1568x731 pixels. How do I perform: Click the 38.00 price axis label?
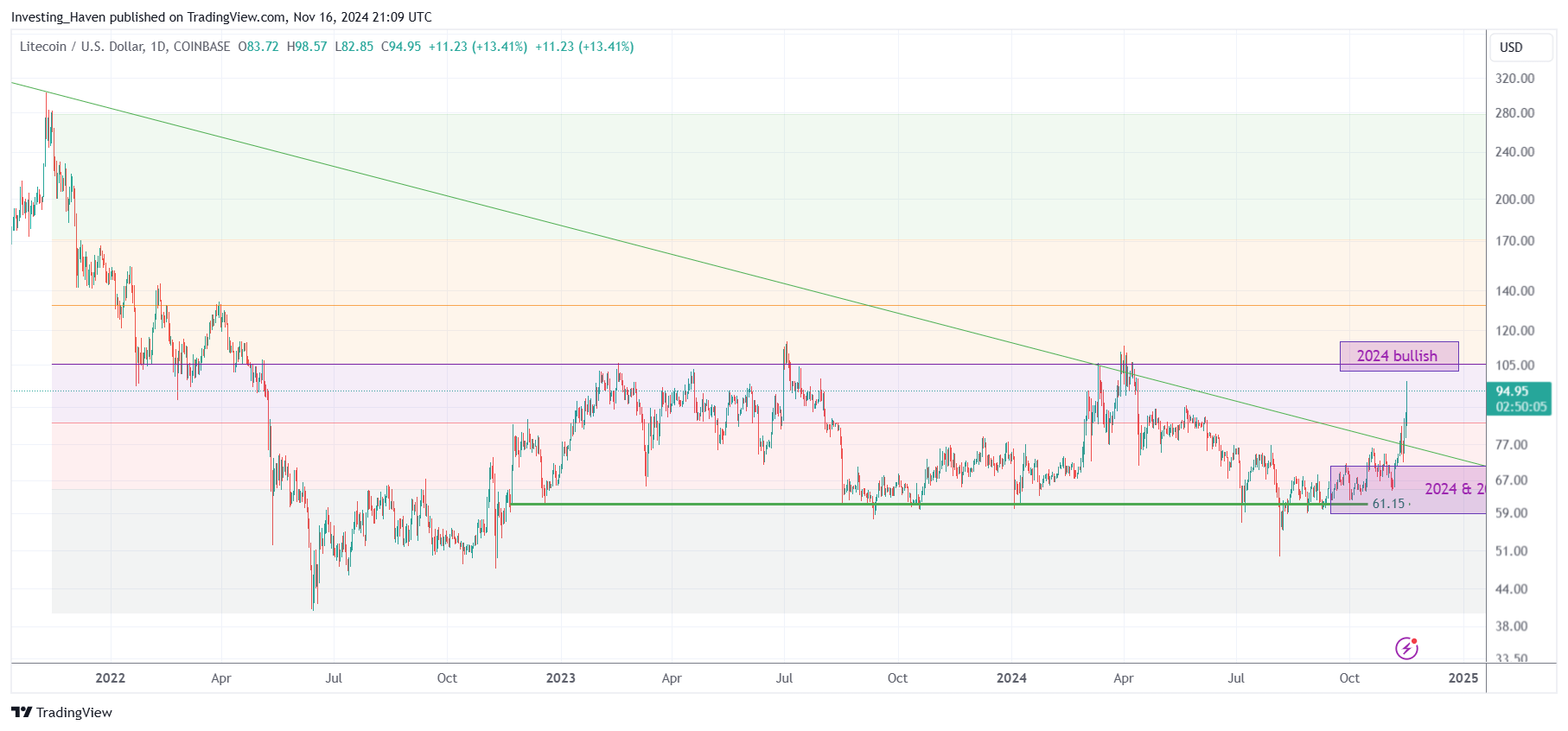[1512, 626]
